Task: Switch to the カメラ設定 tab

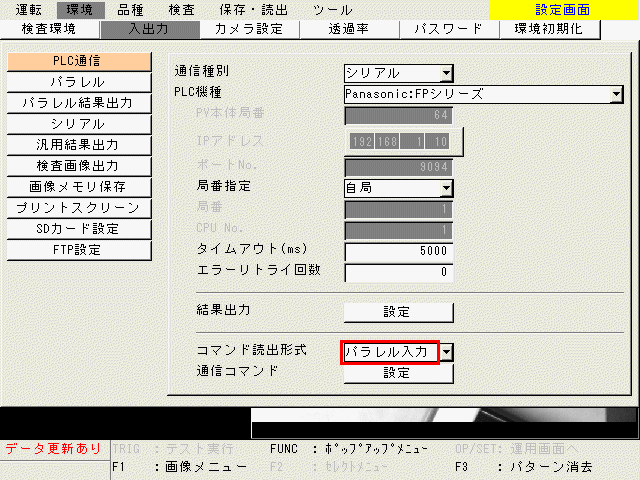Action: point(248,28)
